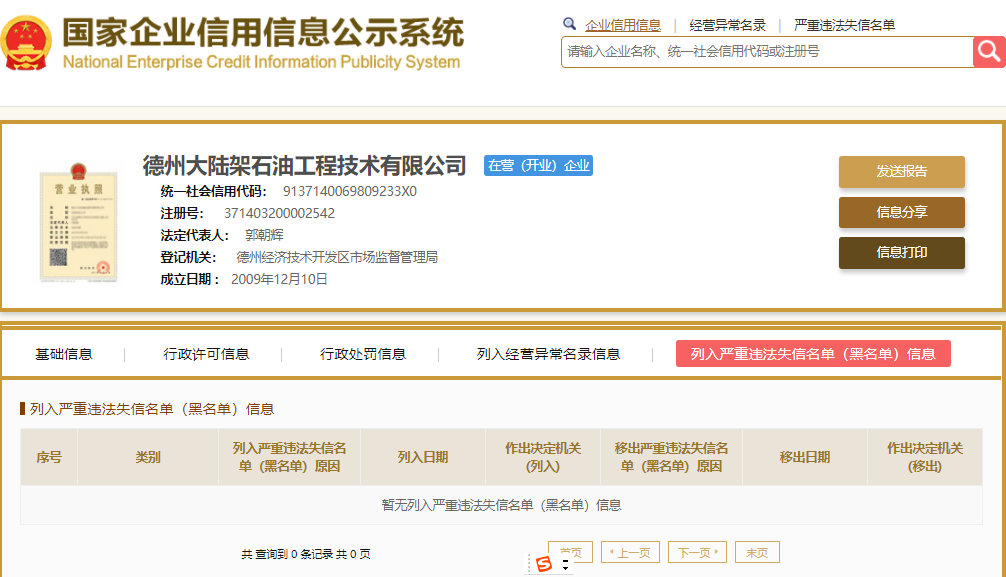The height and width of the screenshot is (577, 1006).
Task: Click the 国家企业信用信息公示系统 site title
Action: [262, 32]
